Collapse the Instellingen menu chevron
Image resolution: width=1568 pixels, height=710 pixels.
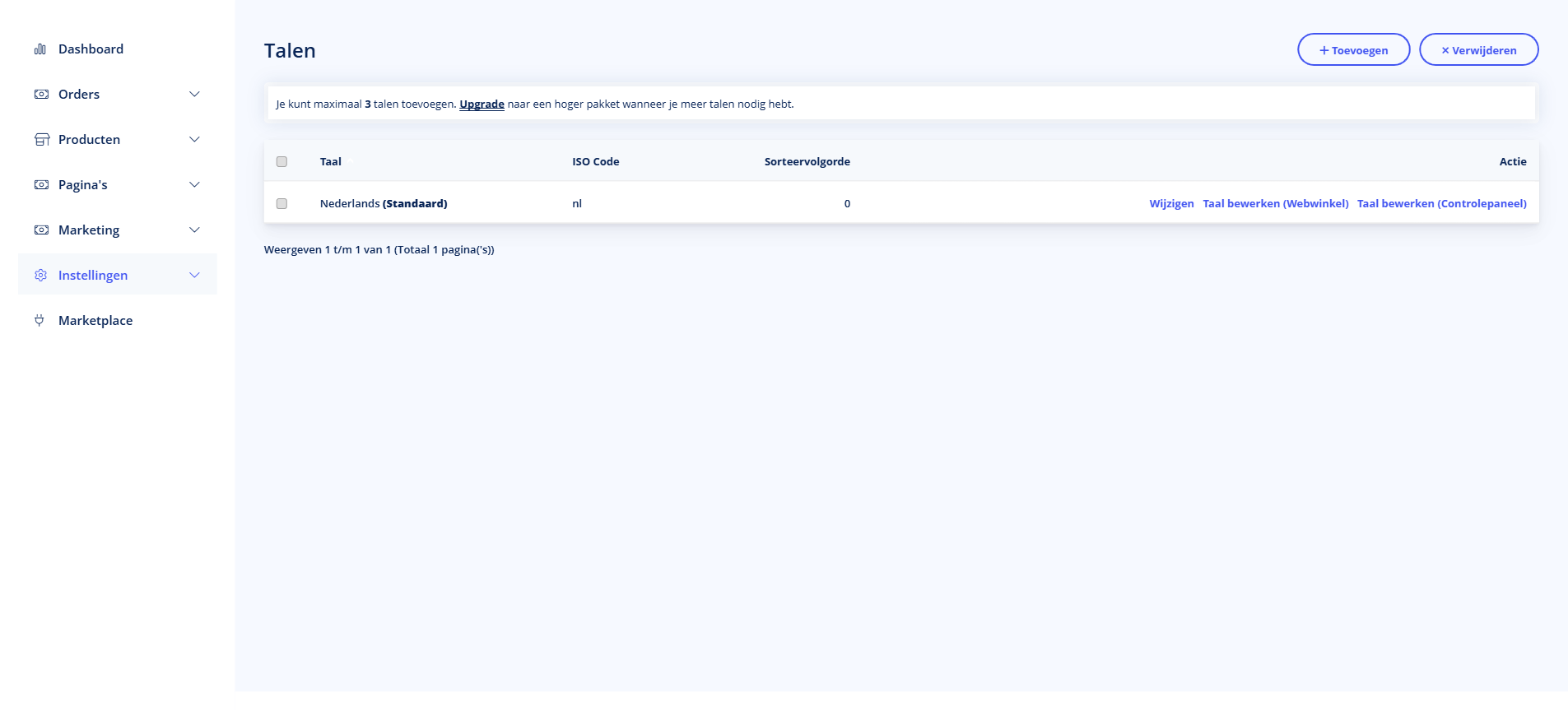(194, 276)
